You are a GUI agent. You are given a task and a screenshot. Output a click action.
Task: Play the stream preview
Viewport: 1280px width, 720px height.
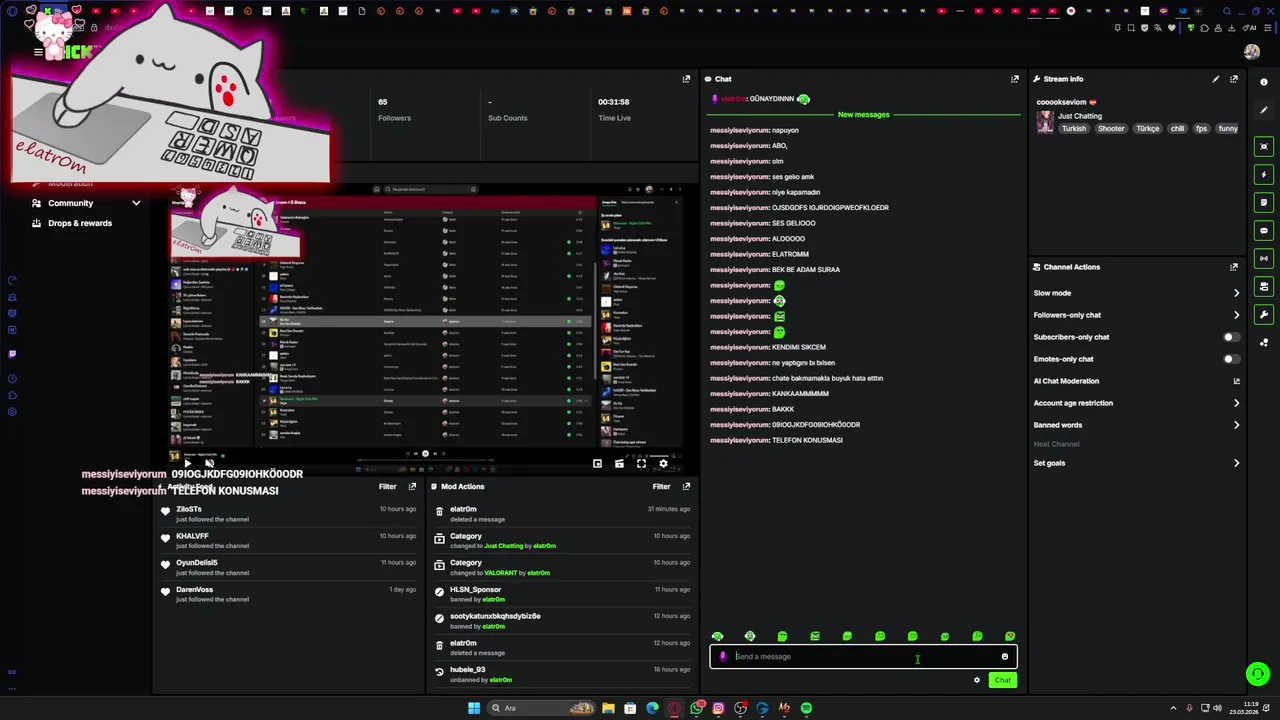(187, 464)
